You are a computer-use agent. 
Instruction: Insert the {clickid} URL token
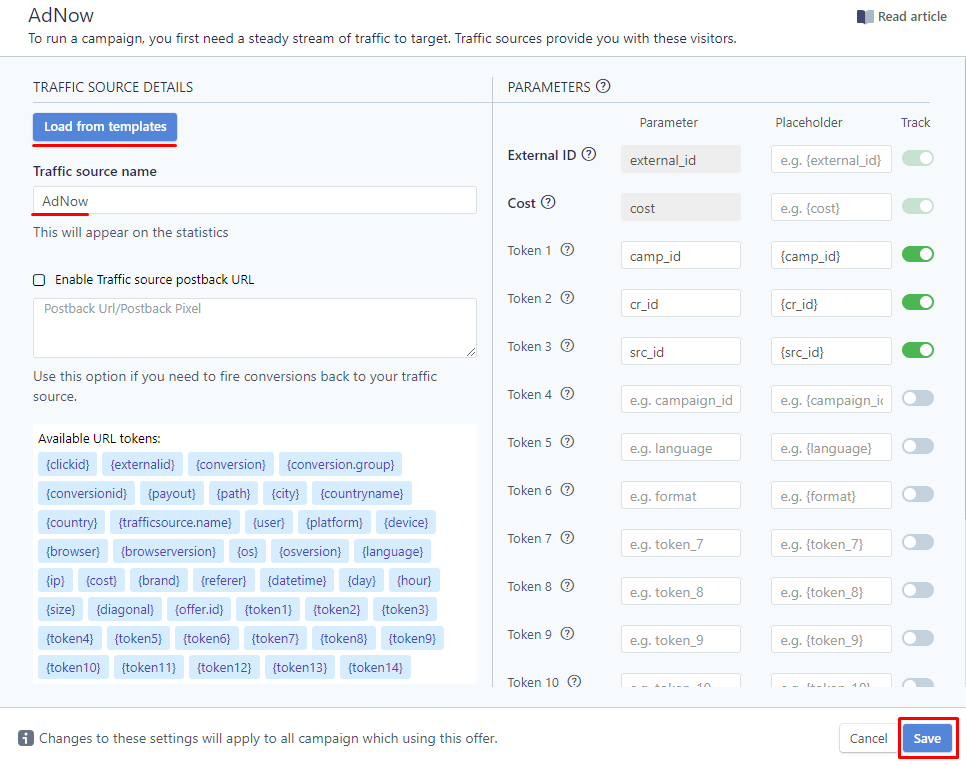point(68,464)
